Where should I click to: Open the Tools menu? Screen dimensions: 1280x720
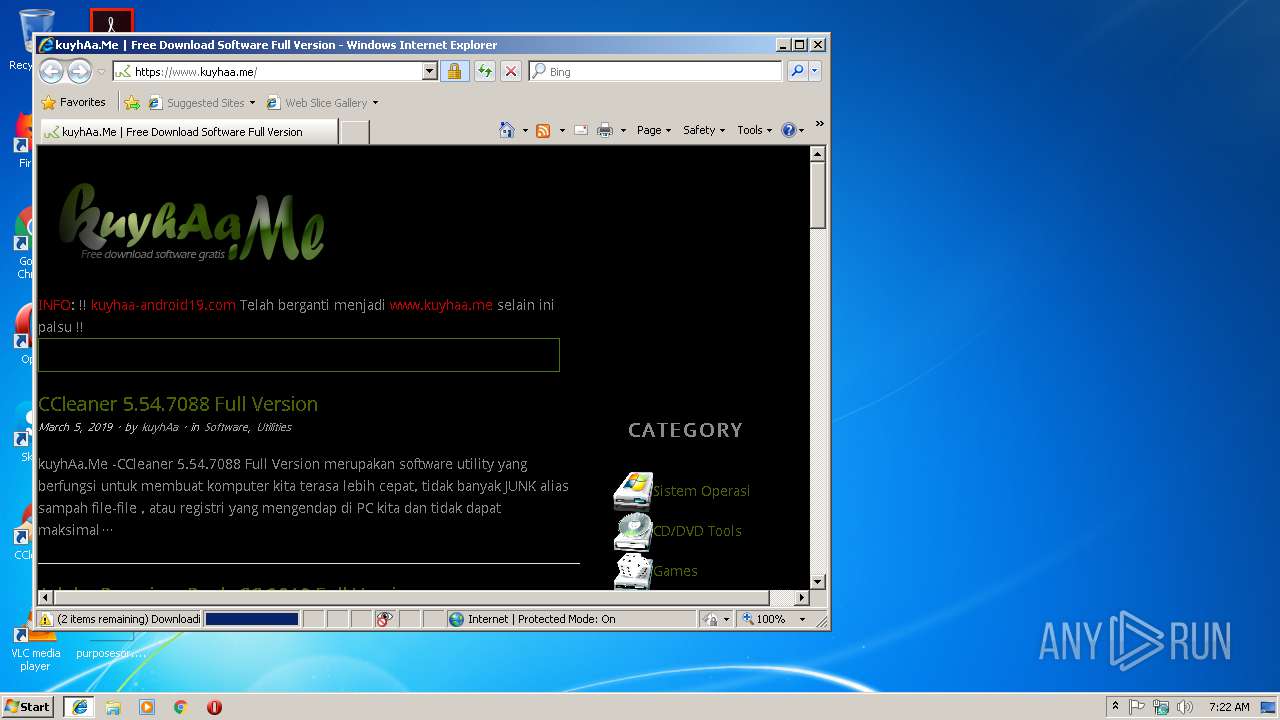tap(754, 130)
